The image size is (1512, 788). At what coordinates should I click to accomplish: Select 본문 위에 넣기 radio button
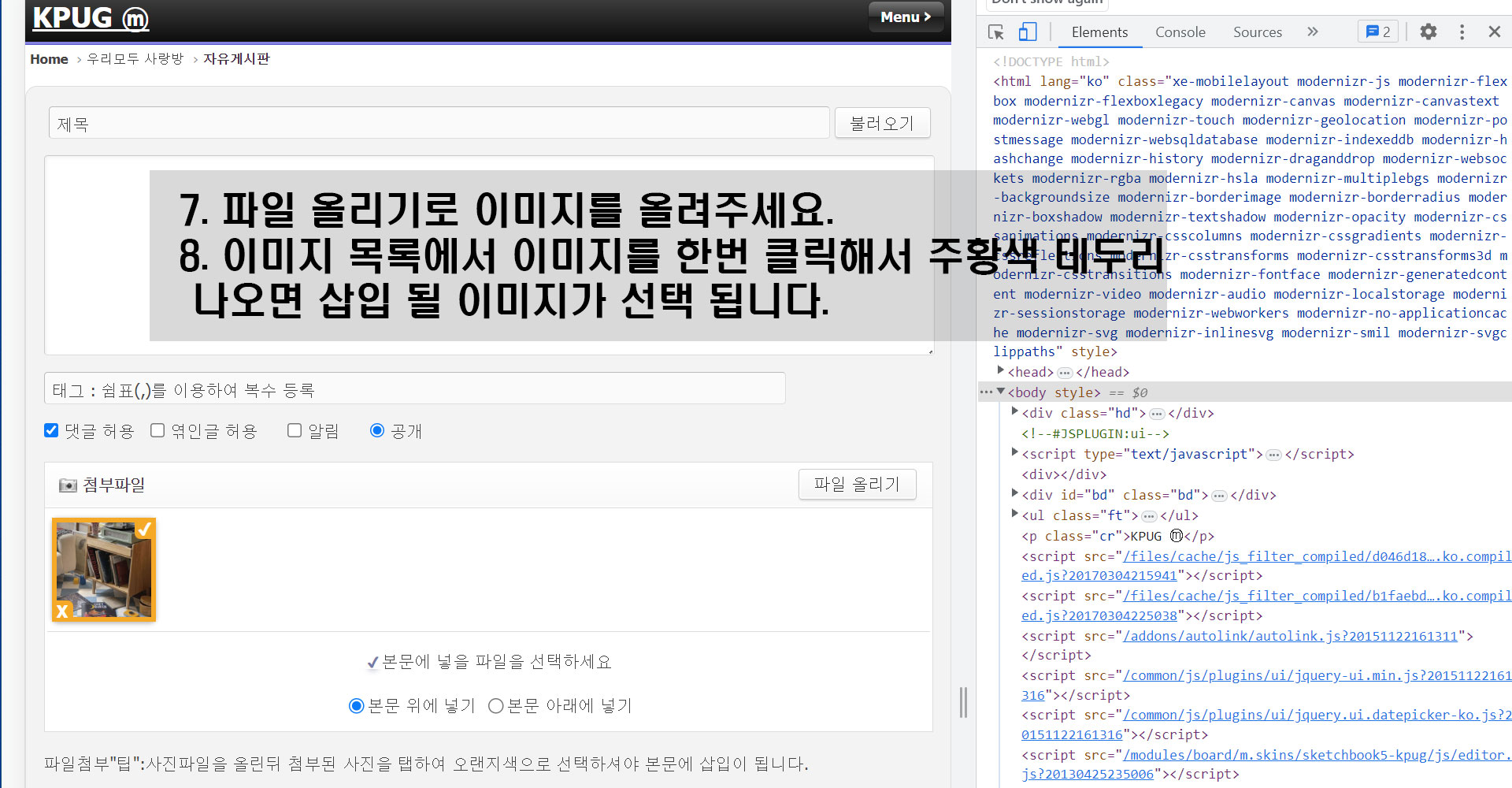tap(356, 706)
